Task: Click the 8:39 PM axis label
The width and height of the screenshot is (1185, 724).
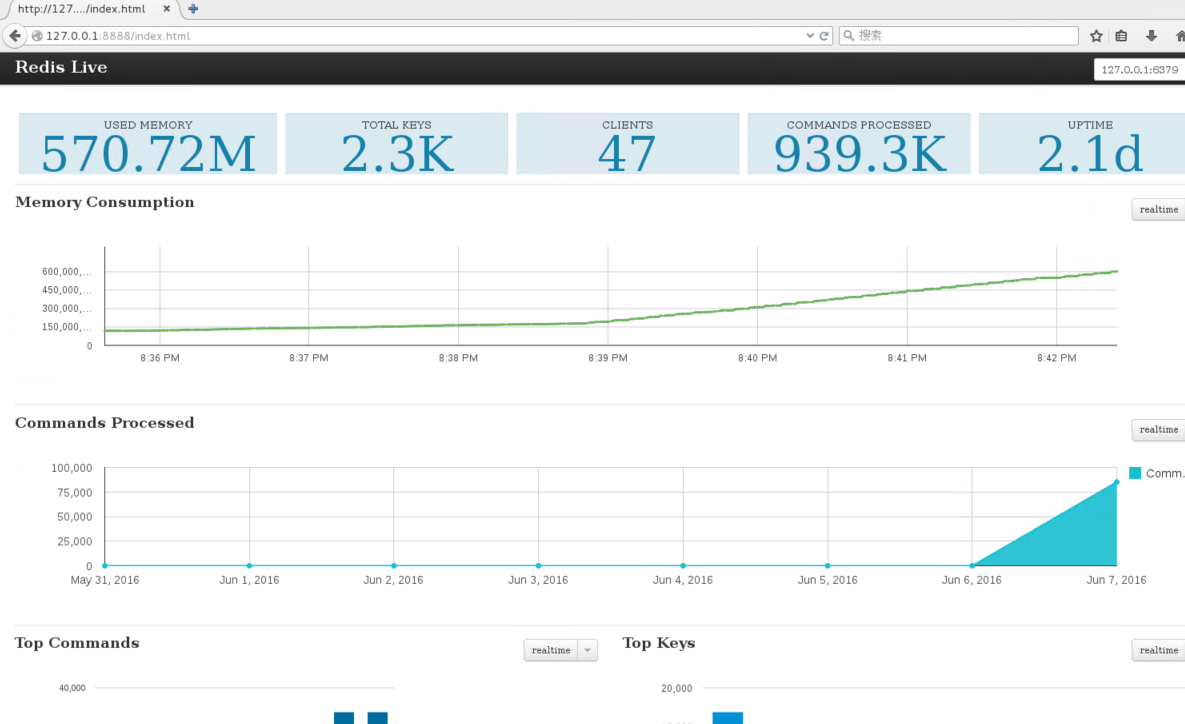Action: point(608,357)
